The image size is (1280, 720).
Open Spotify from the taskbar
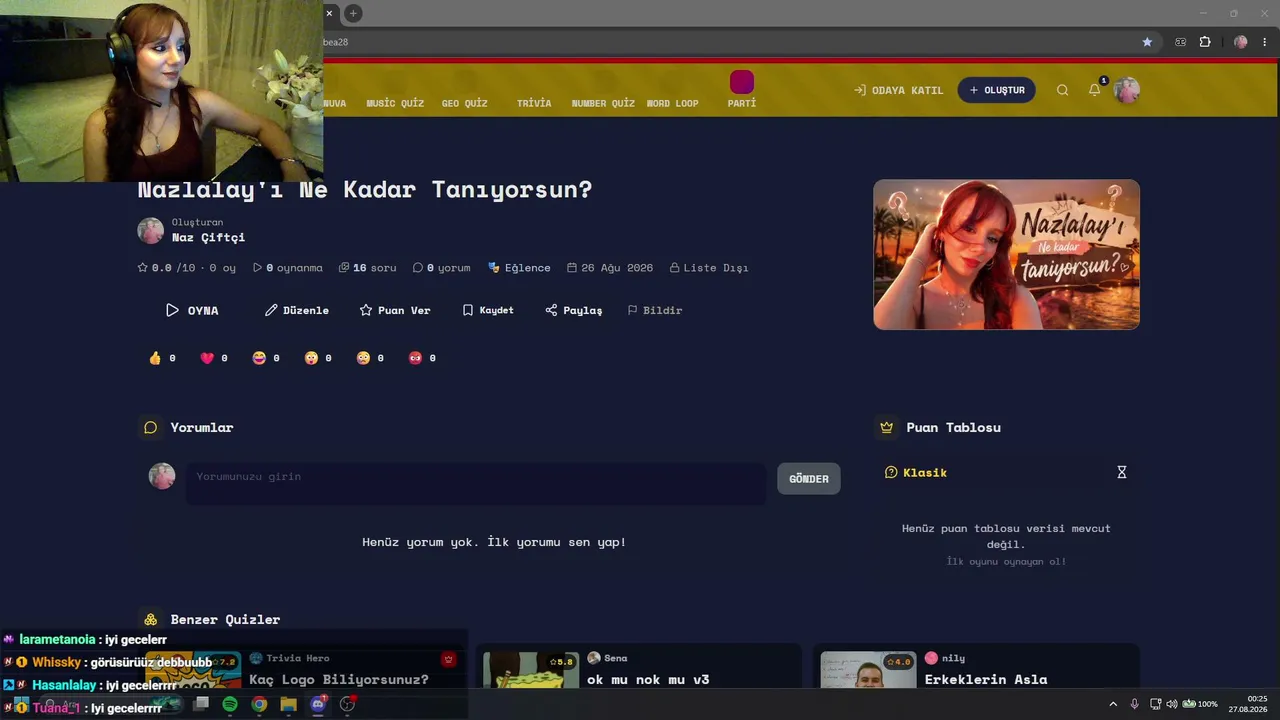230,704
